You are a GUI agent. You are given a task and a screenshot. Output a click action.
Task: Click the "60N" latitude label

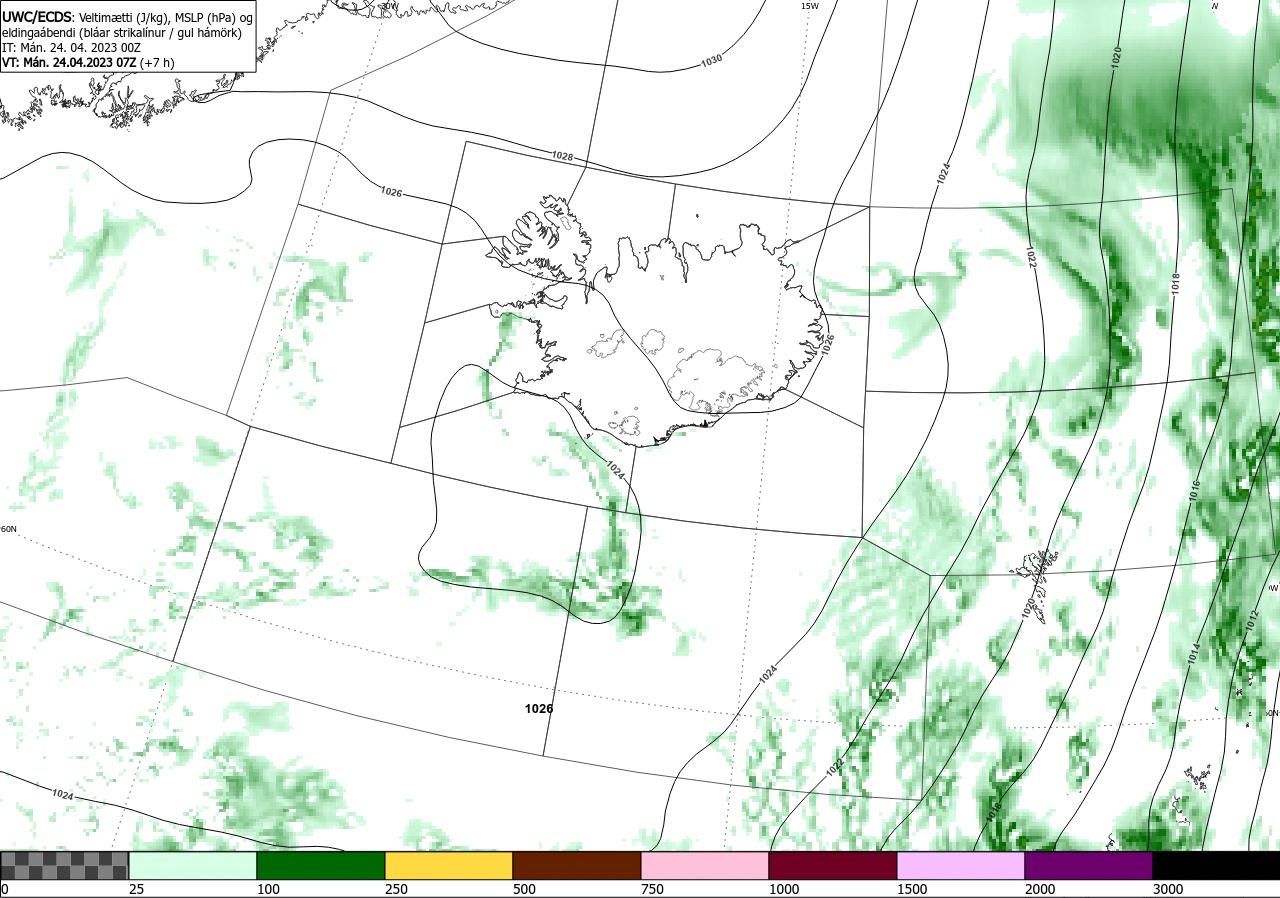9,530
